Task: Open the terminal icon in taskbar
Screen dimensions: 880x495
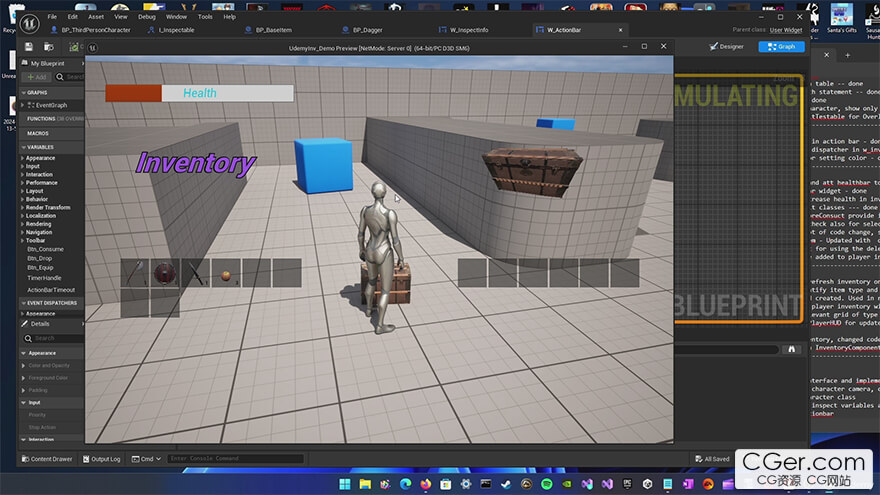Action: [486, 484]
